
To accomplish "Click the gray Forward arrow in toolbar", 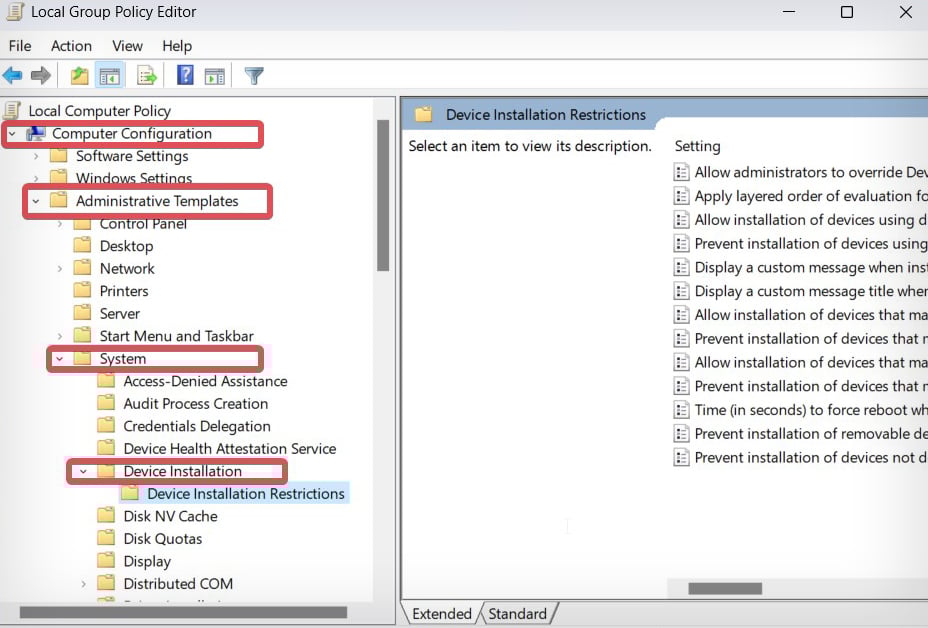I will click(x=41, y=76).
